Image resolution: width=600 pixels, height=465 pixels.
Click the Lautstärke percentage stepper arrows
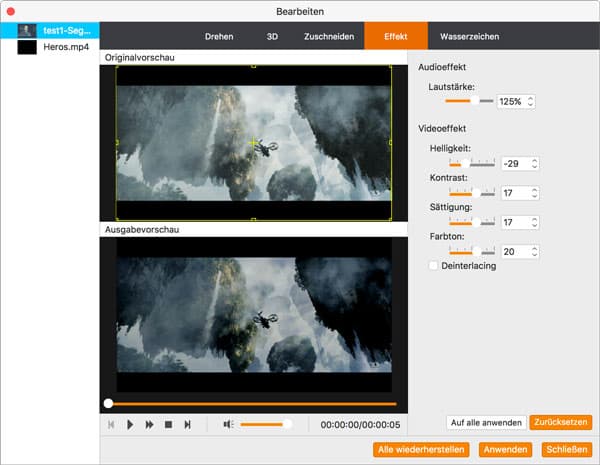pyautogui.click(x=530, y=101)
